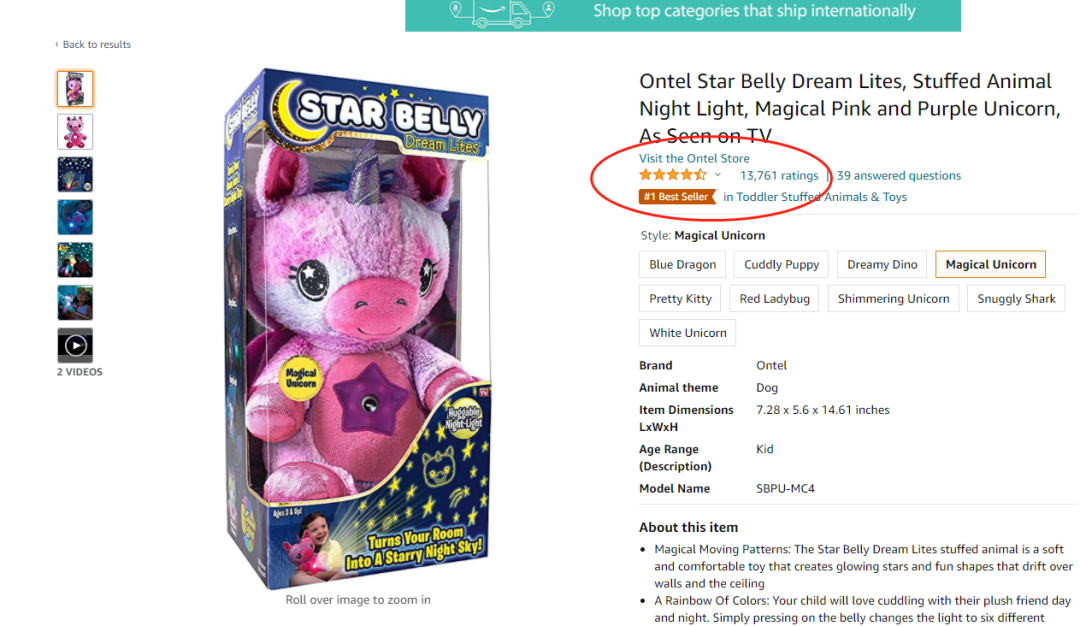Choose the Dreamy Dino style
1080x626 pixels.
point(882,265)
